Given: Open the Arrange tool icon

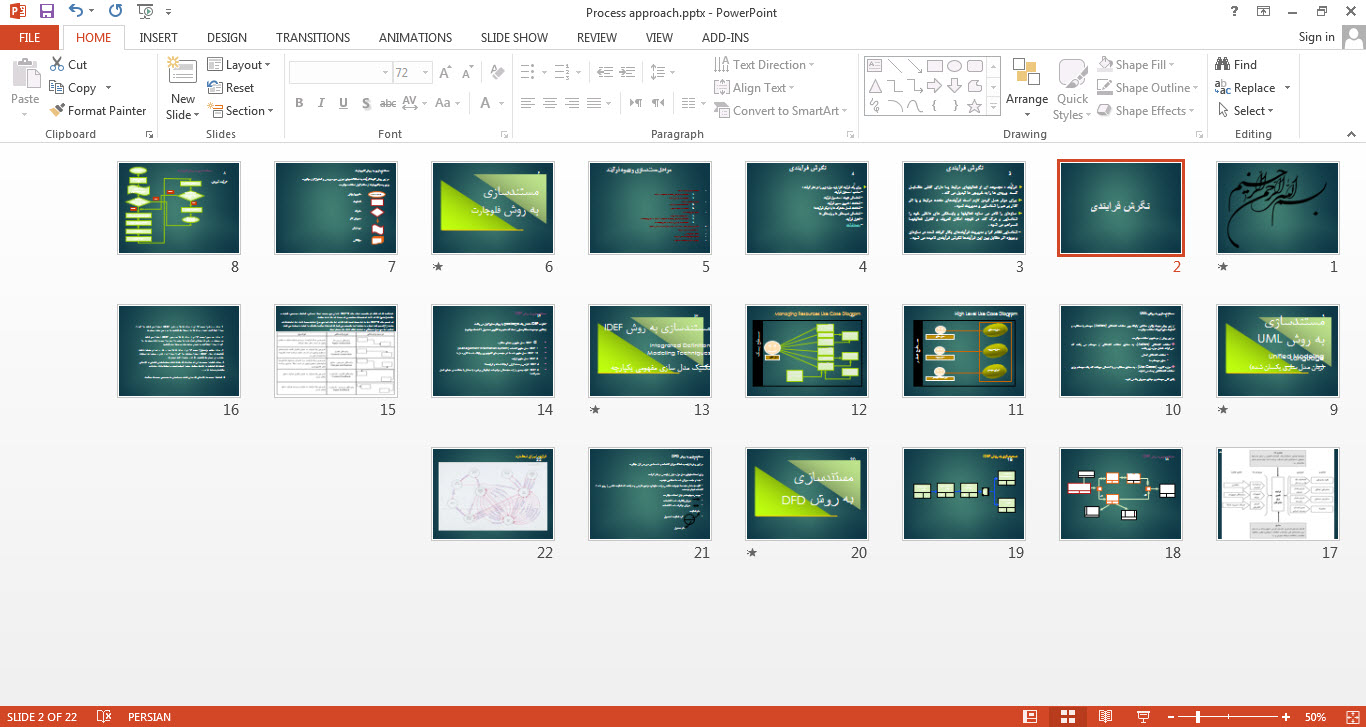Looking at the screenshot, I should point(1027,72).
